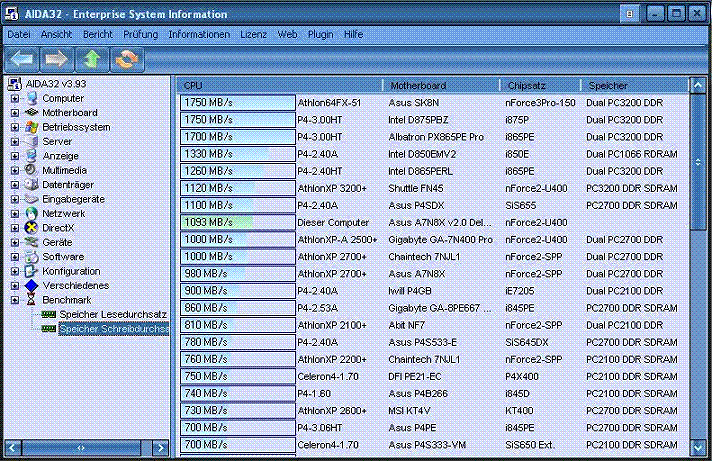Open the Informationen menu
Image resolution: width=712 pixels, height=461 pixels.
click(199, 35)
